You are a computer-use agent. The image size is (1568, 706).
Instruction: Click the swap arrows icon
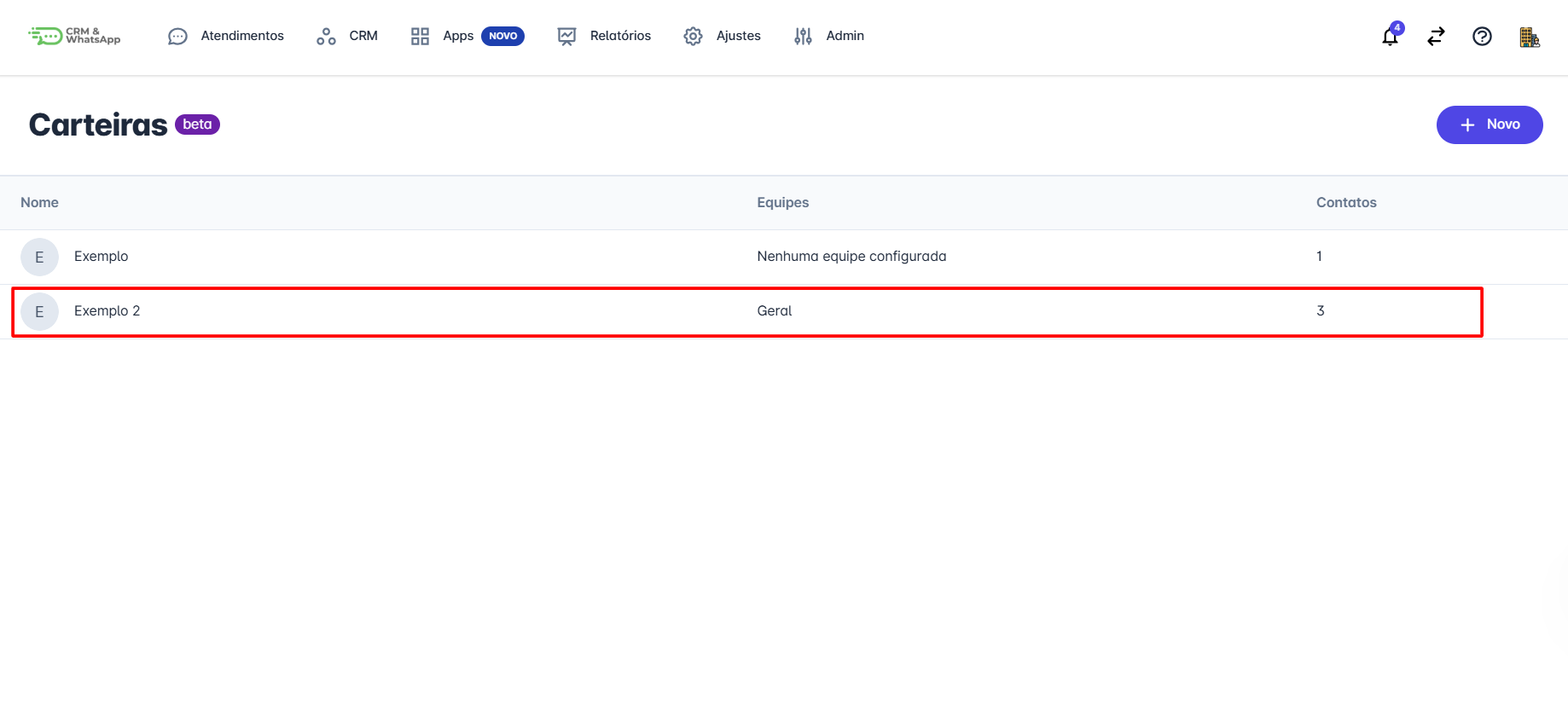click(x=1436, y=37)
